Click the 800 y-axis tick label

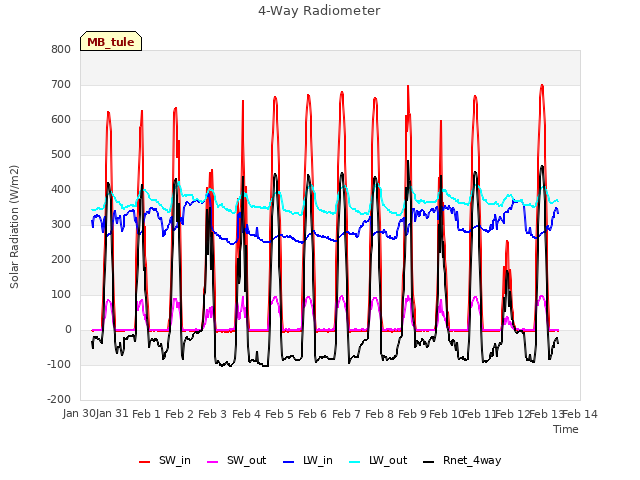[61, 49]
